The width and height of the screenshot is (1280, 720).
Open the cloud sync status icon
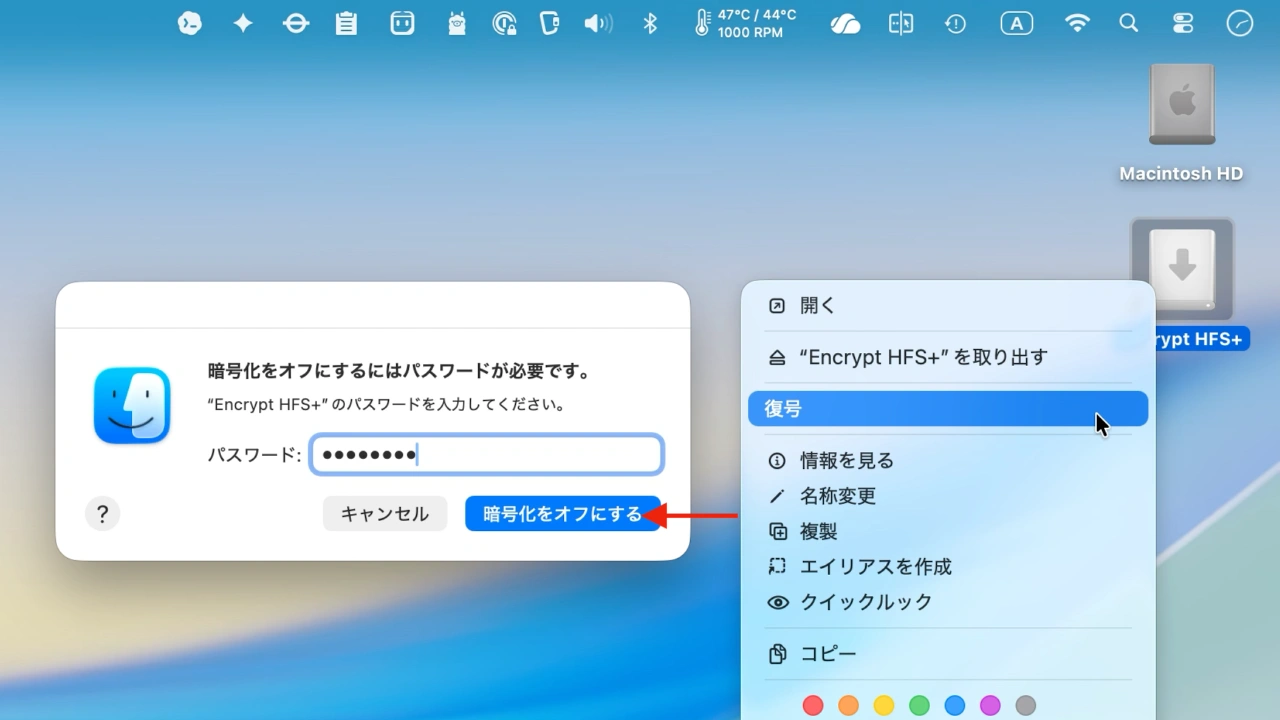coord(845,23)
